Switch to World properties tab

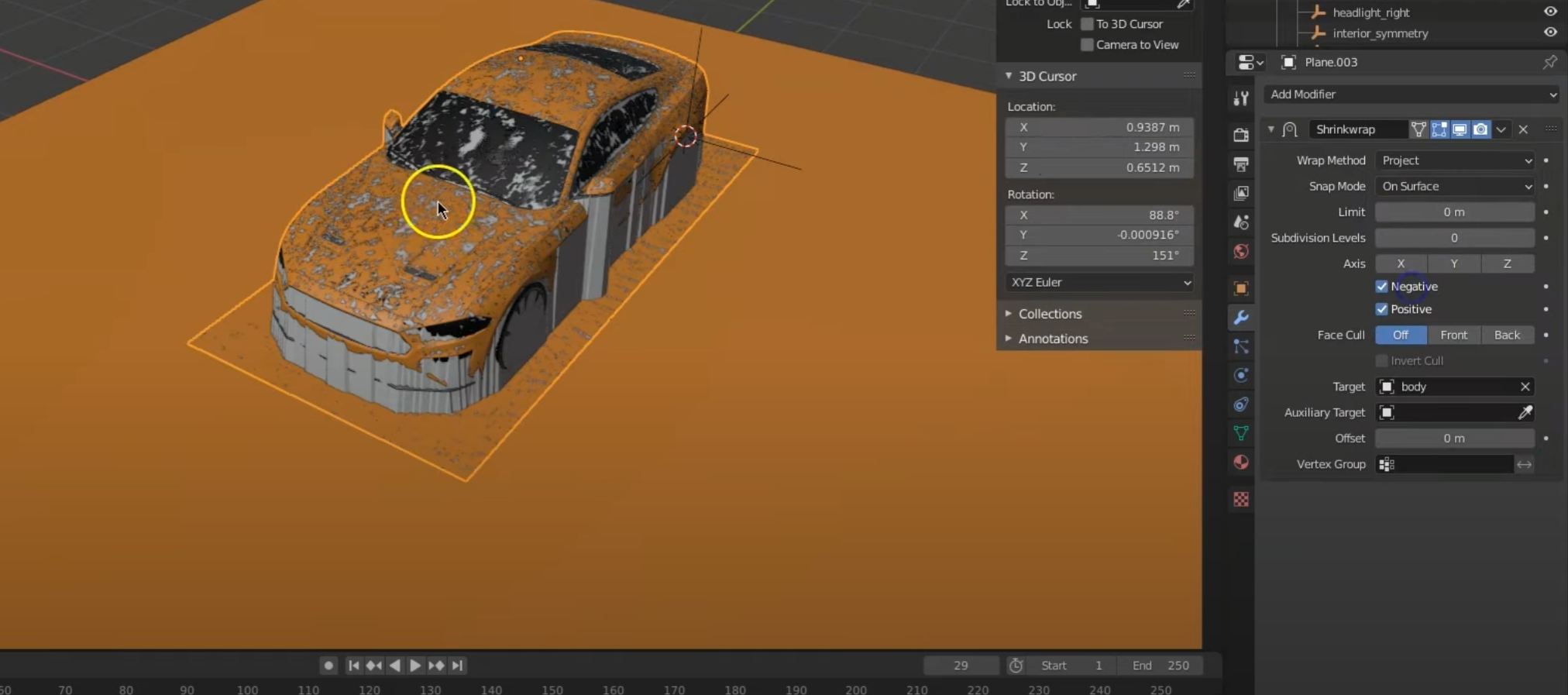1241,252
